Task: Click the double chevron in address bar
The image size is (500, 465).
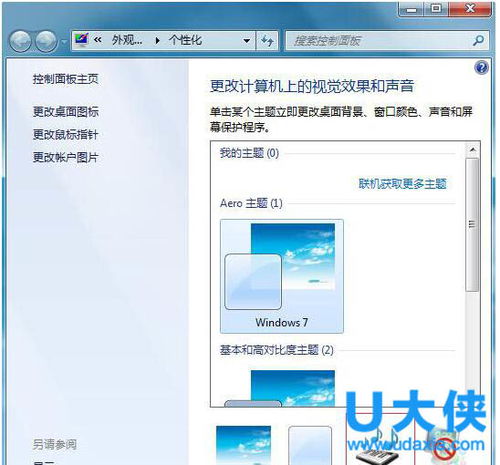Action: [98, 40]
